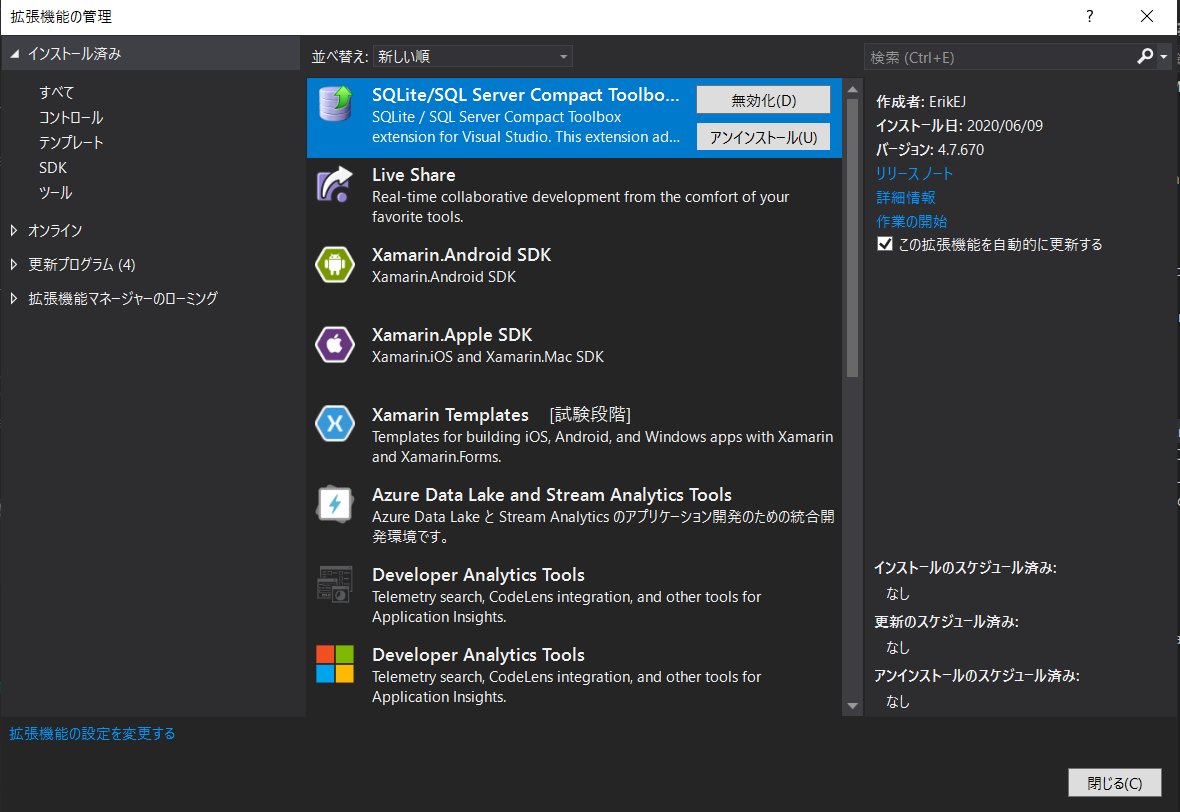1180x812 pixels.
Task: Click the SQLite/SQL Server Compact Toolbox database icon
Action: point(335,104)
